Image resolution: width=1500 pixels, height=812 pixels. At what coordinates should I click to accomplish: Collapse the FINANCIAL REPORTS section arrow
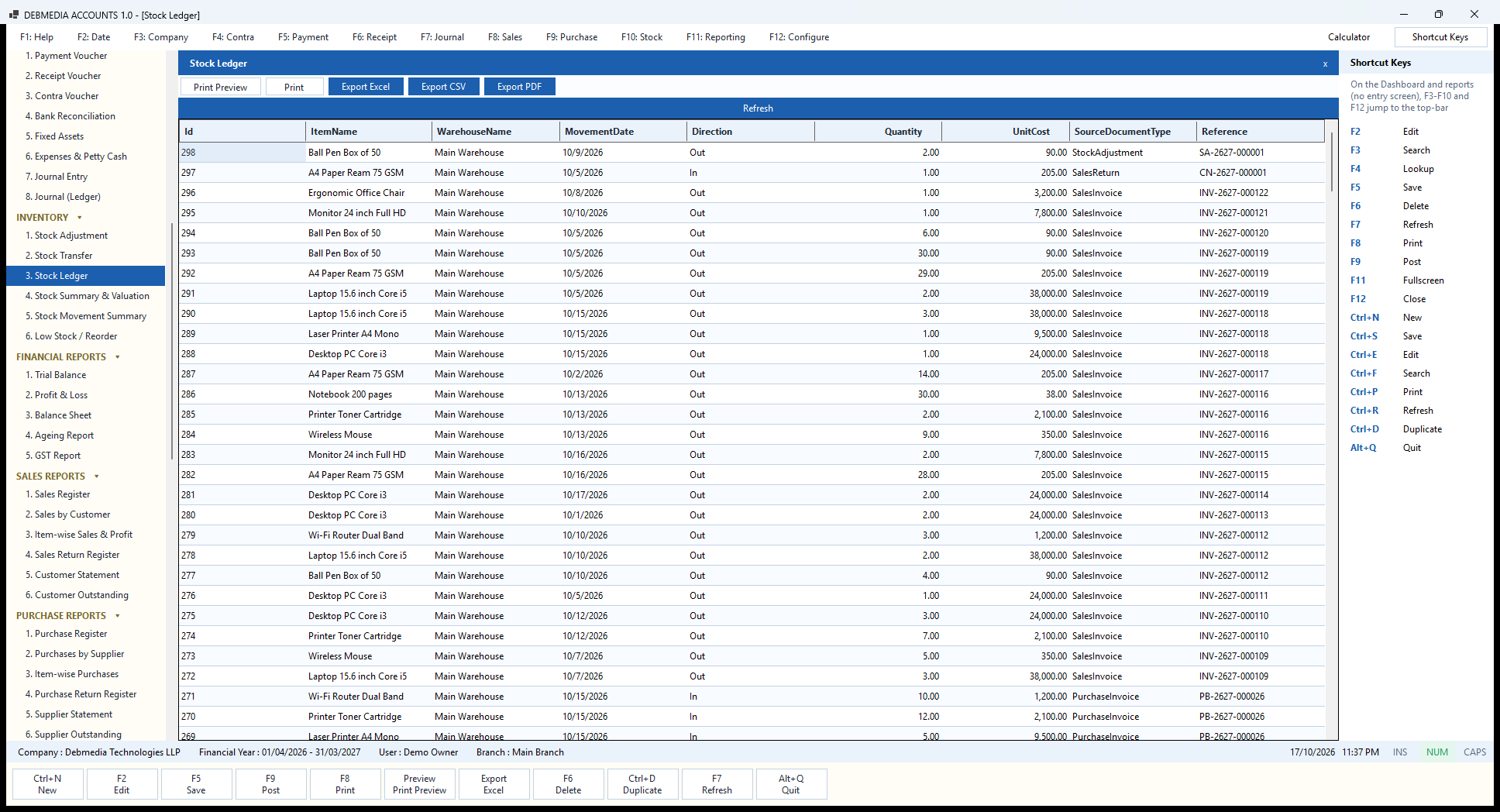(x=117, y=357)
